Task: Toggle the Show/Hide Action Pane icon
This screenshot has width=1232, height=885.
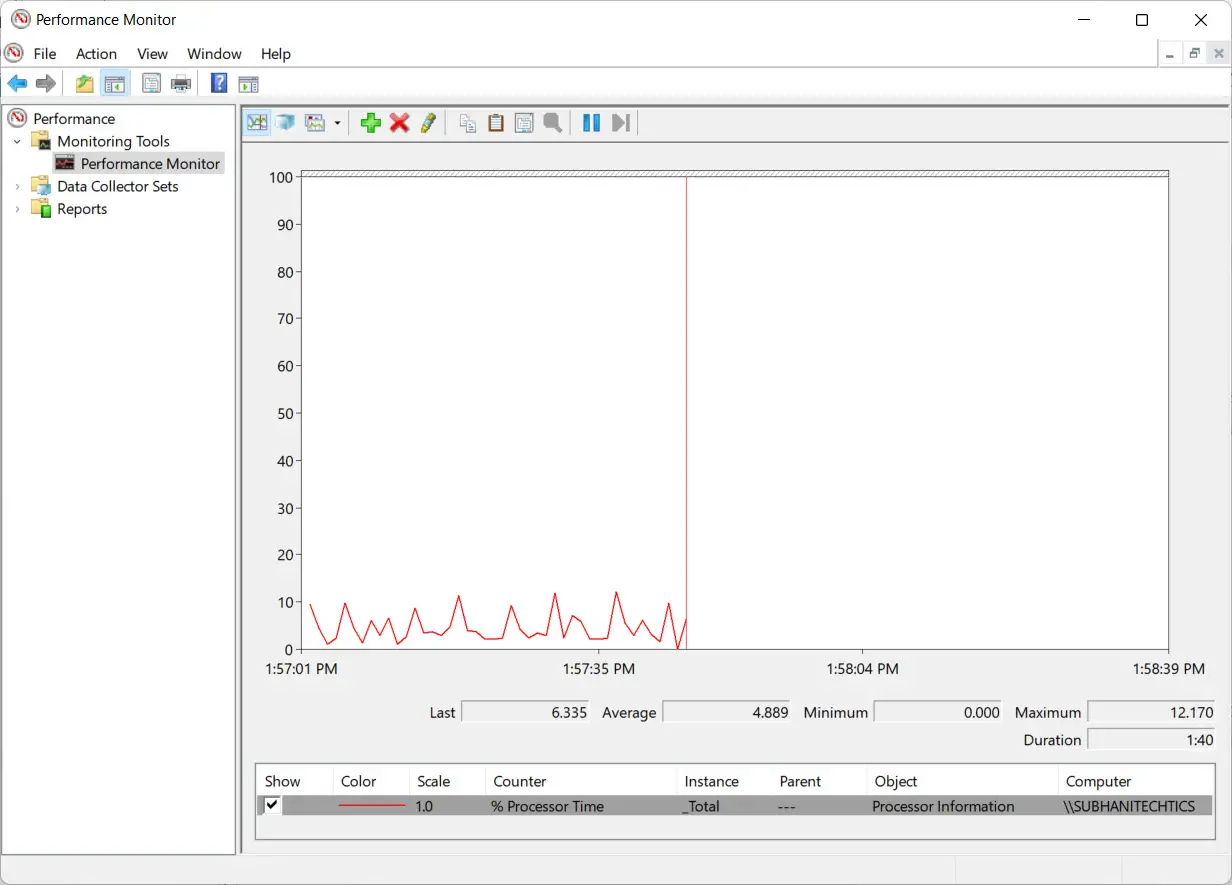Action: 248,84
